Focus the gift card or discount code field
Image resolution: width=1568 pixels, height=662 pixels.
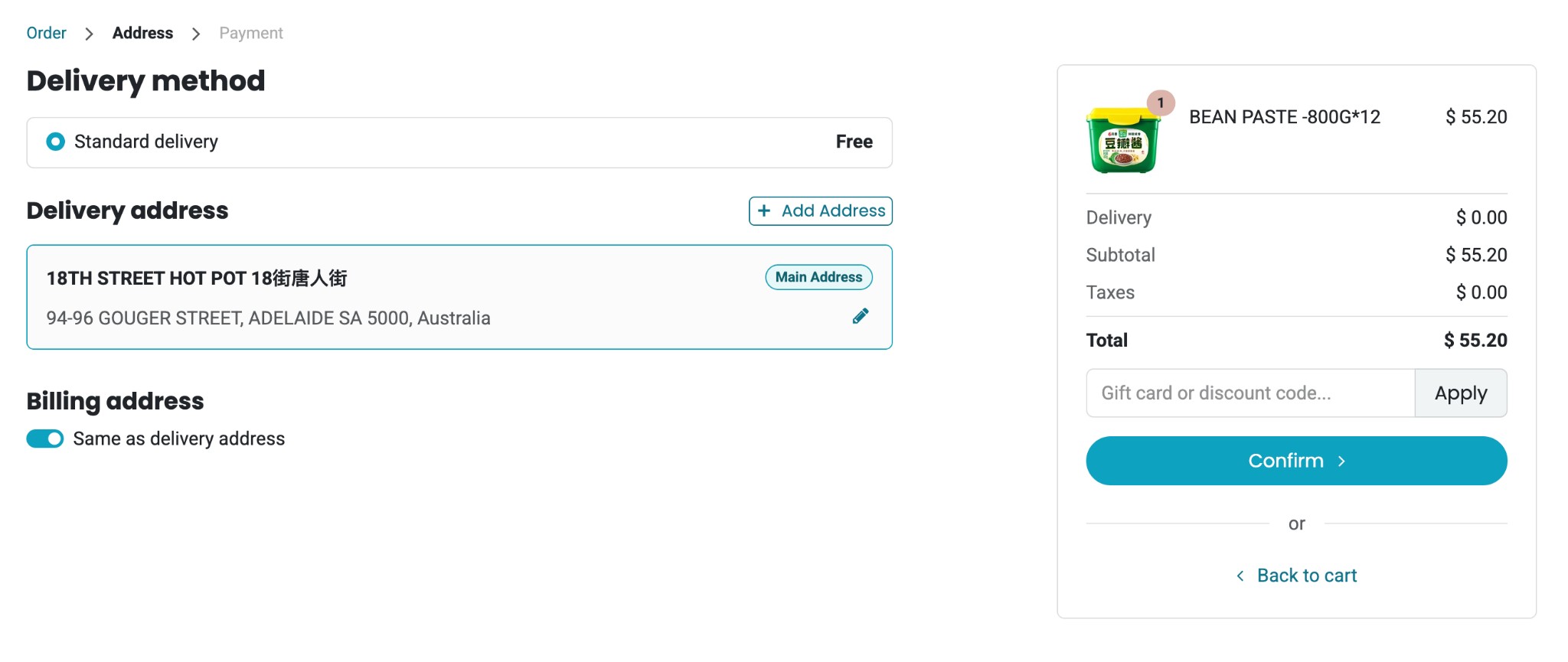pos(1250,393)
